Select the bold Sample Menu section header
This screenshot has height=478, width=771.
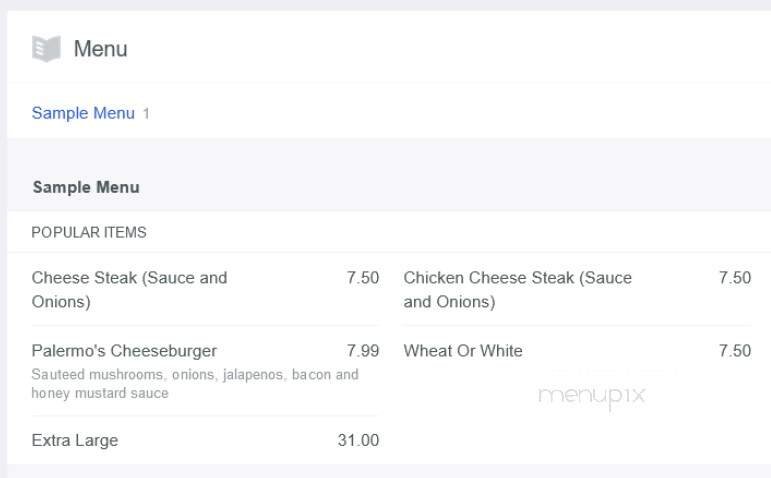click(86, 187)
